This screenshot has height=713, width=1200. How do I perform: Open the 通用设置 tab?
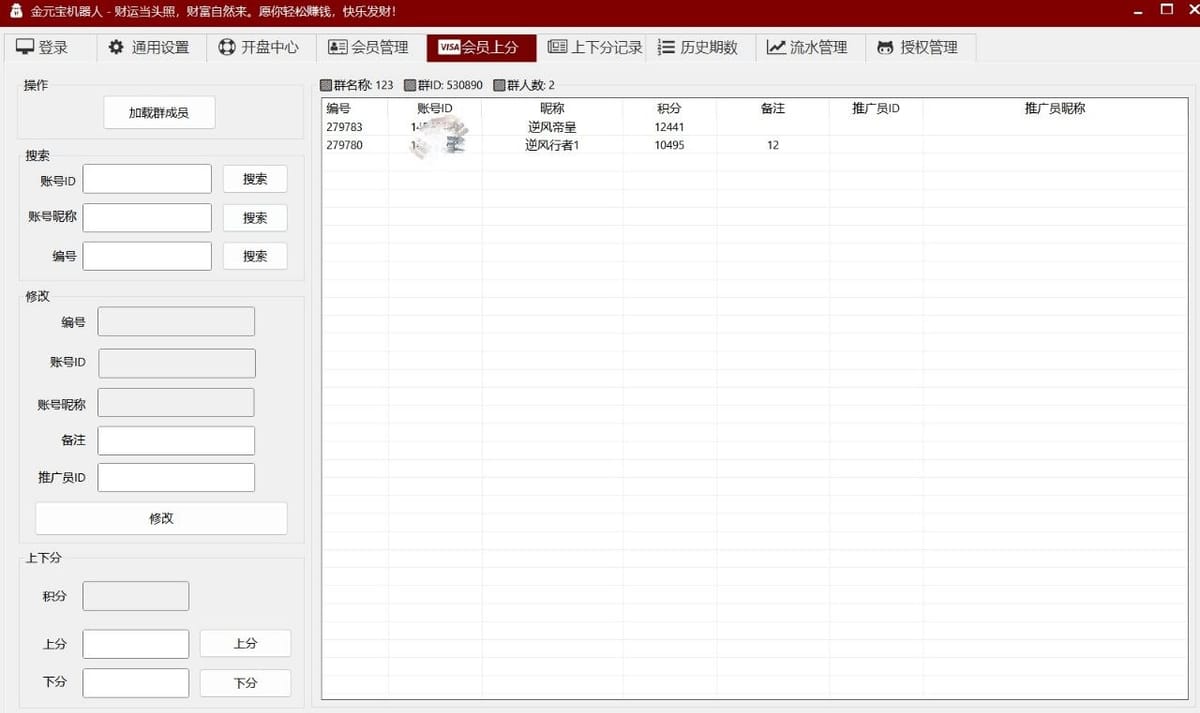pos(150,47)
